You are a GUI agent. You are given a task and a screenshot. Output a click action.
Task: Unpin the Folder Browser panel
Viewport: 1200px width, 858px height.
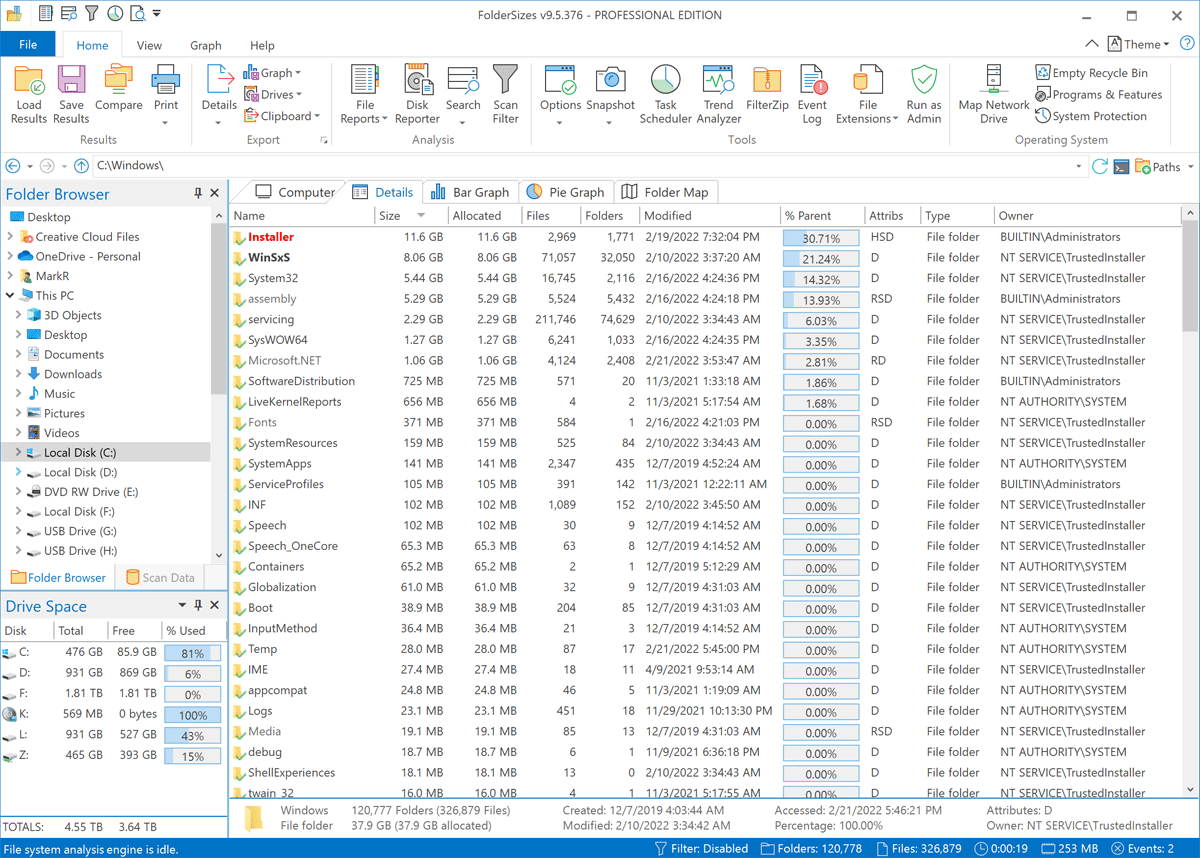(x=197, y=193)
